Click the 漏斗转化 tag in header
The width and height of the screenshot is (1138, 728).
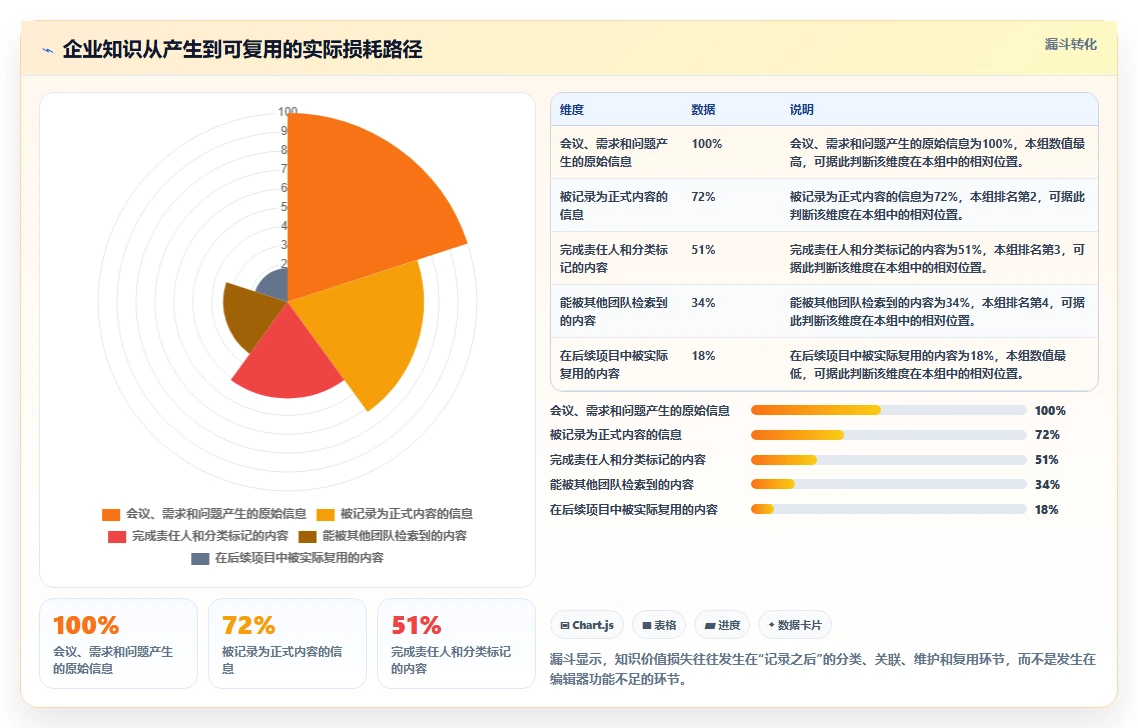(1071, 44)
